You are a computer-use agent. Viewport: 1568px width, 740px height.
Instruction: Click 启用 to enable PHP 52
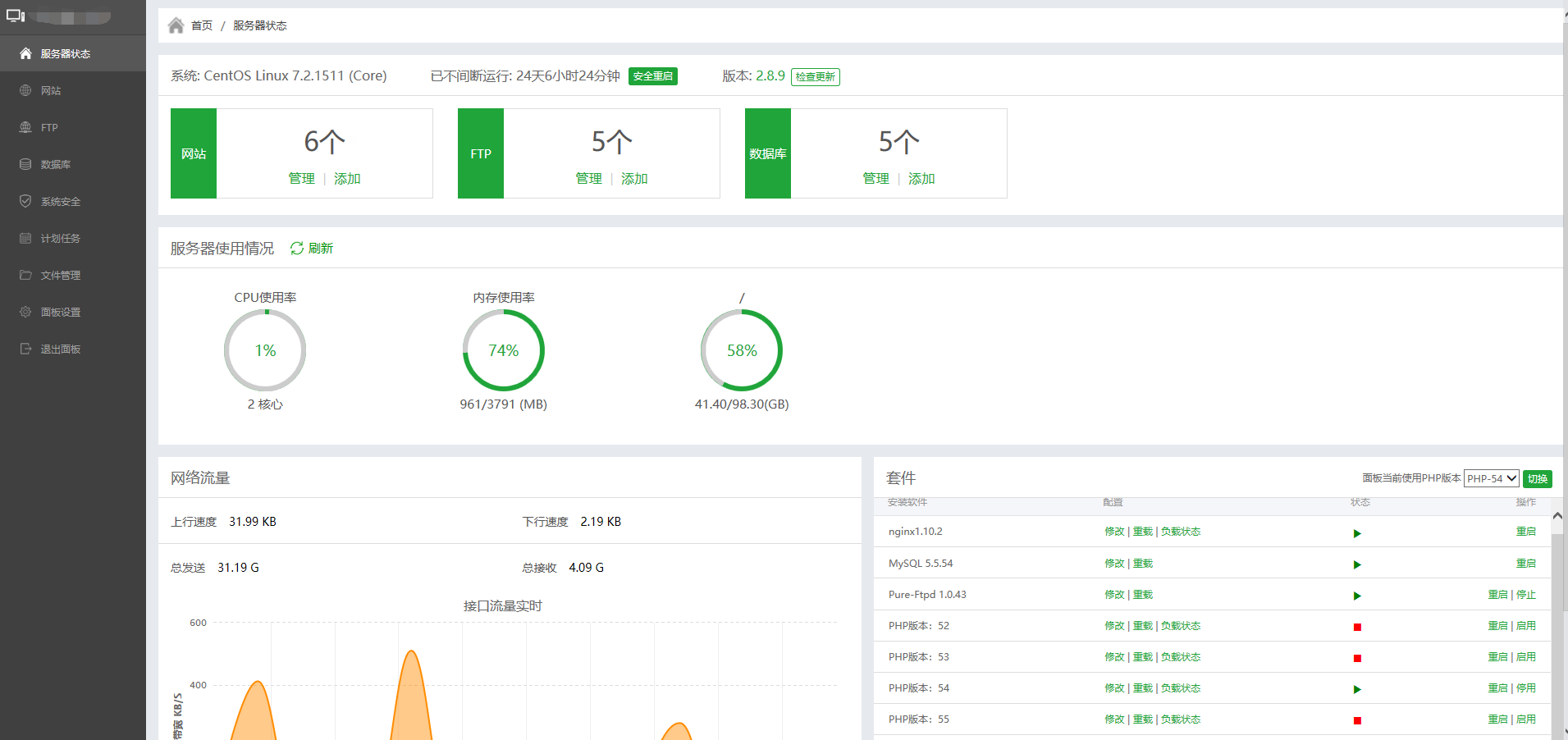pyautogui.click(x=1526, y=626)
